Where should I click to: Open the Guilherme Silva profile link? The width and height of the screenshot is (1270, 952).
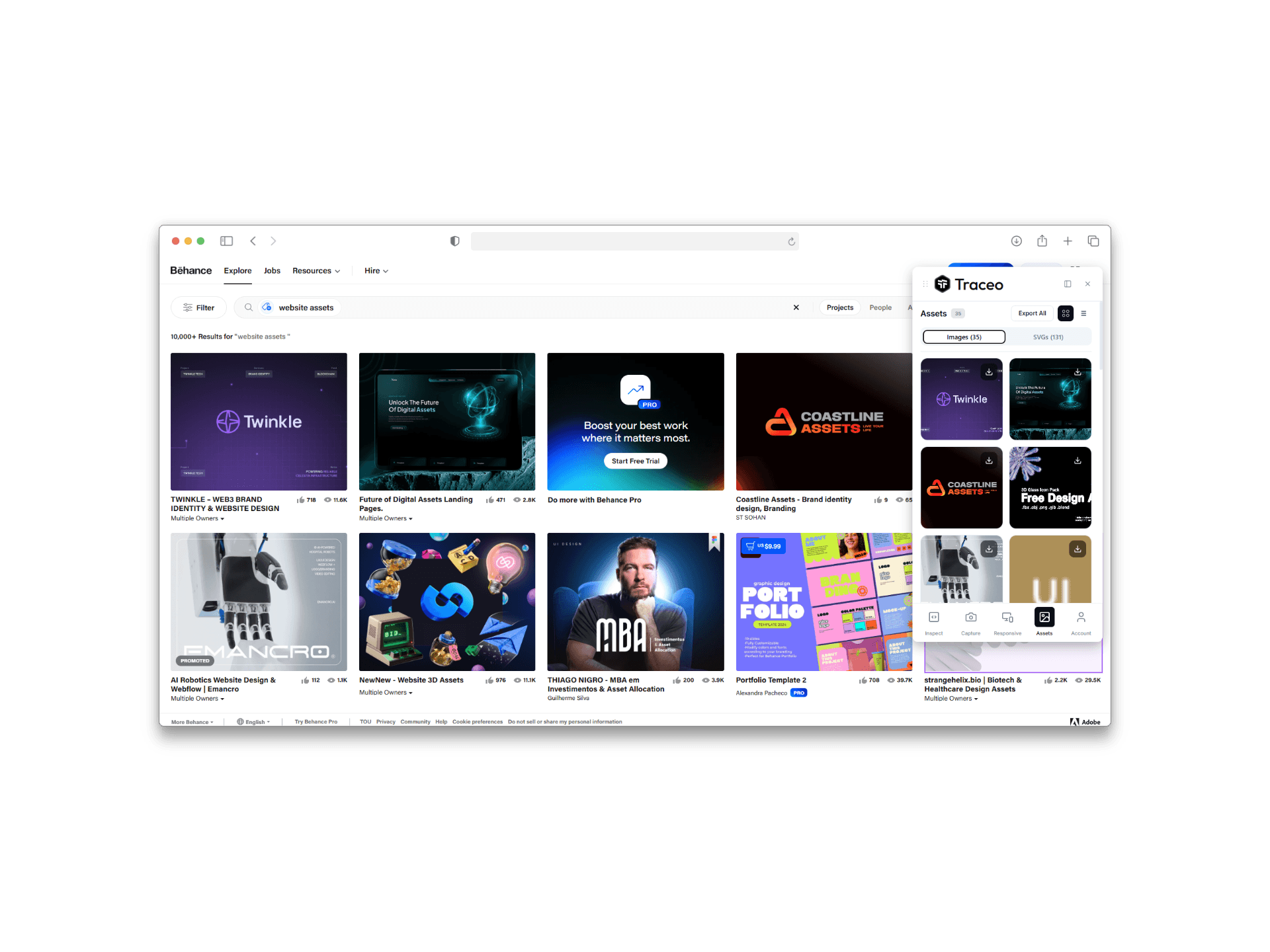(568, 698)
